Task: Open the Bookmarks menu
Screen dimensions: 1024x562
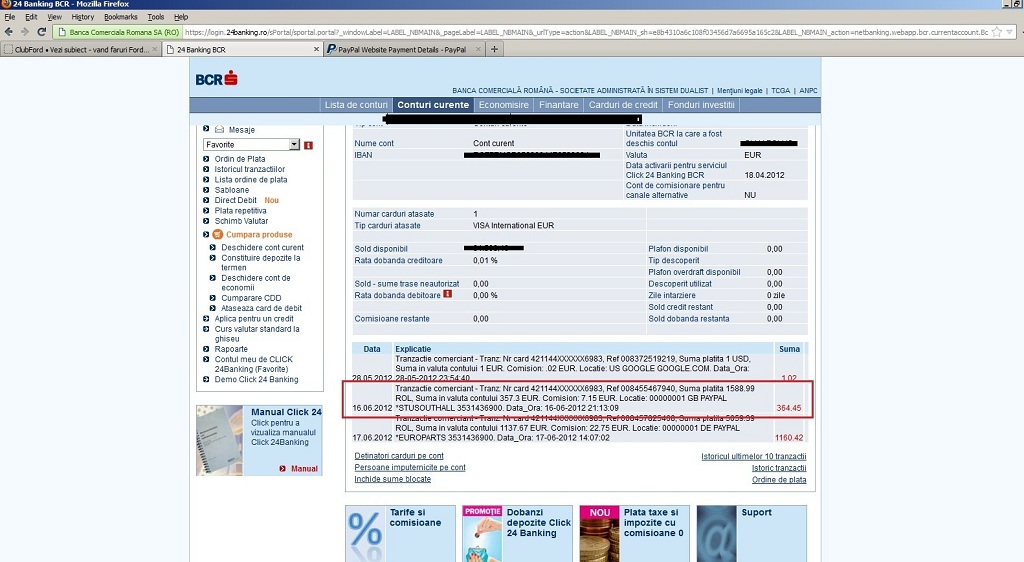Action: click(x=121, y=17)
